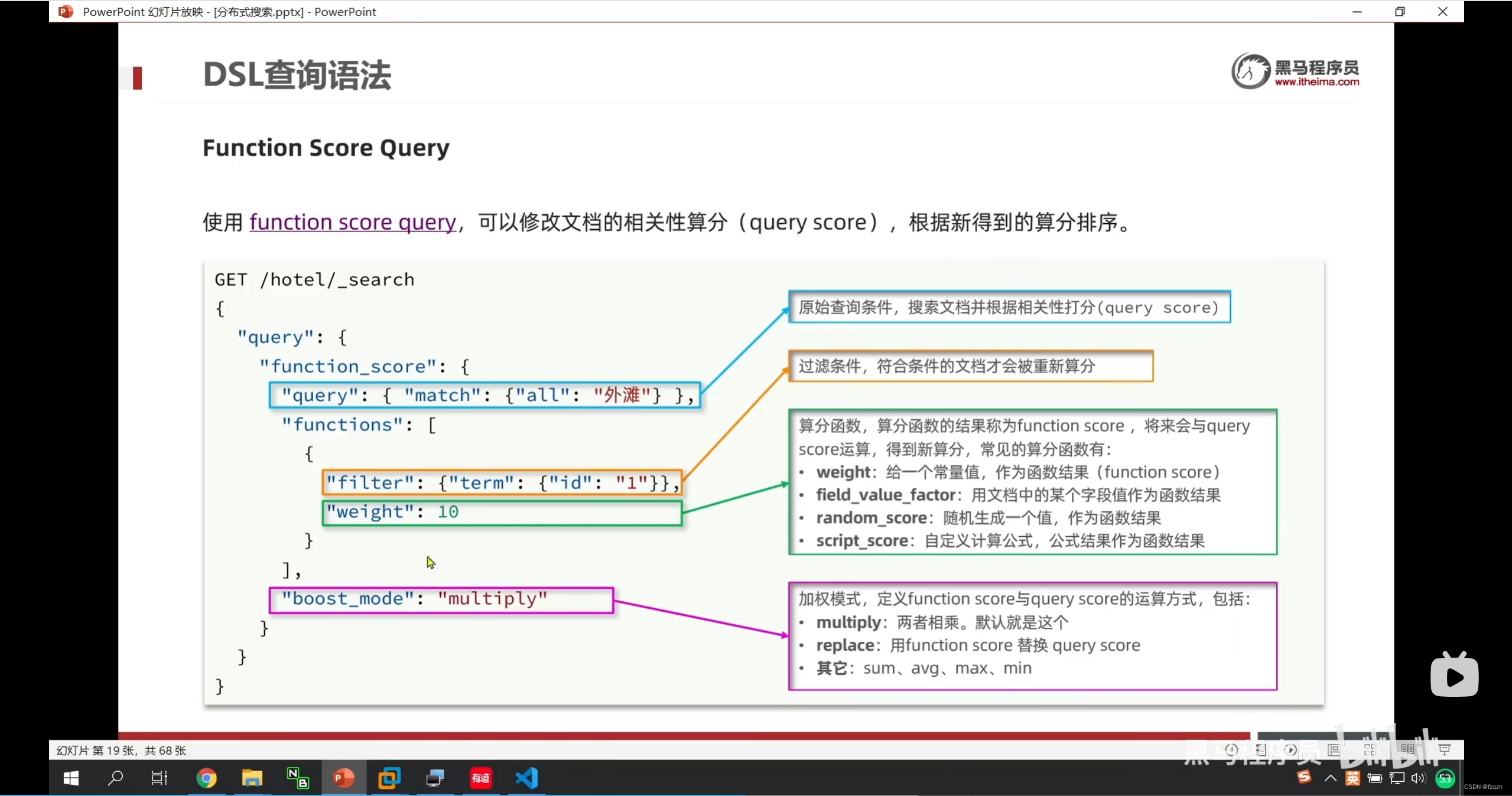Viewport: 1512px width, 796px height.
Task: Open Windows Start menu
Action: coord(71,778)
